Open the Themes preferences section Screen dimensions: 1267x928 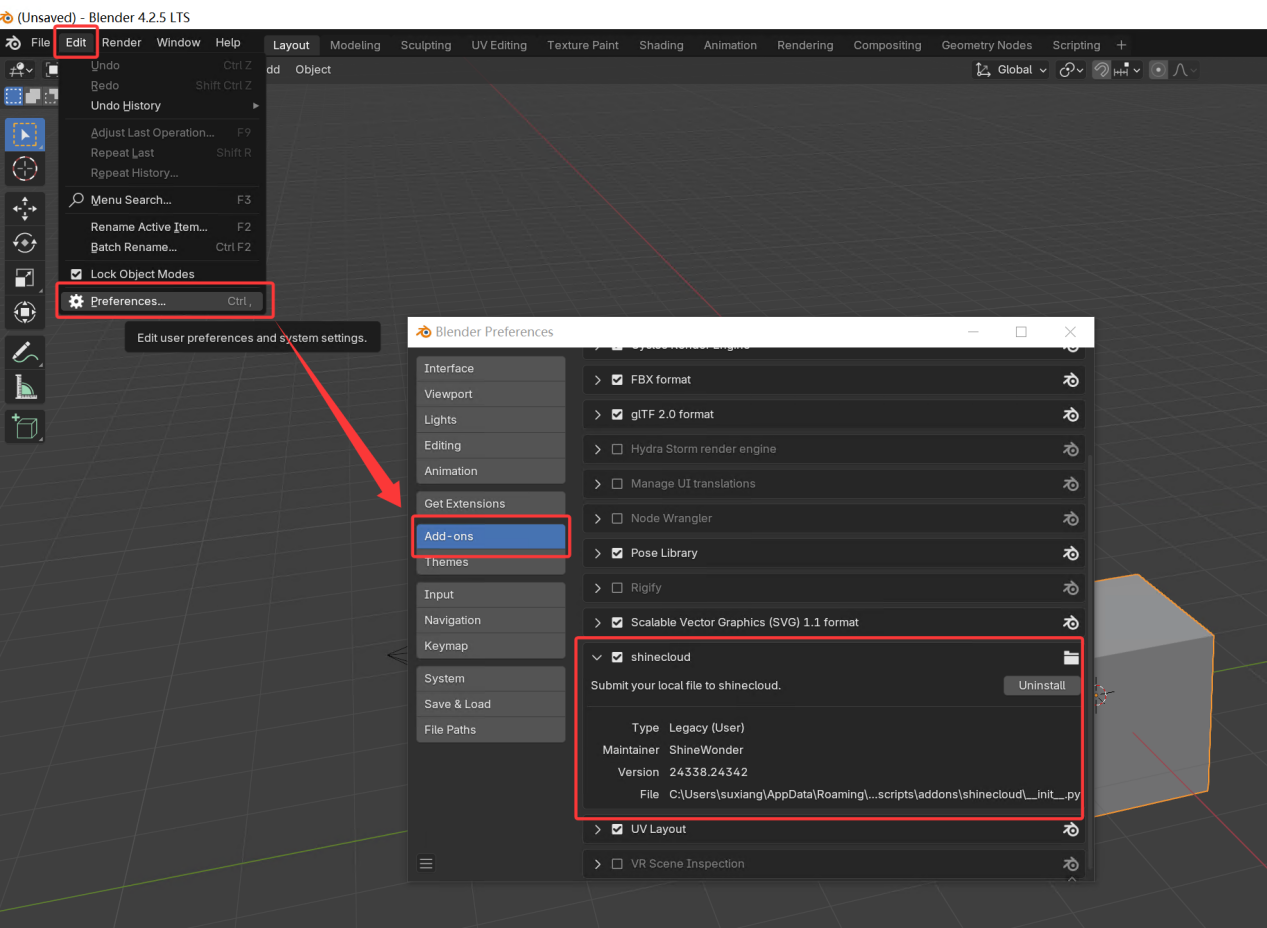(x=491, y=563)
